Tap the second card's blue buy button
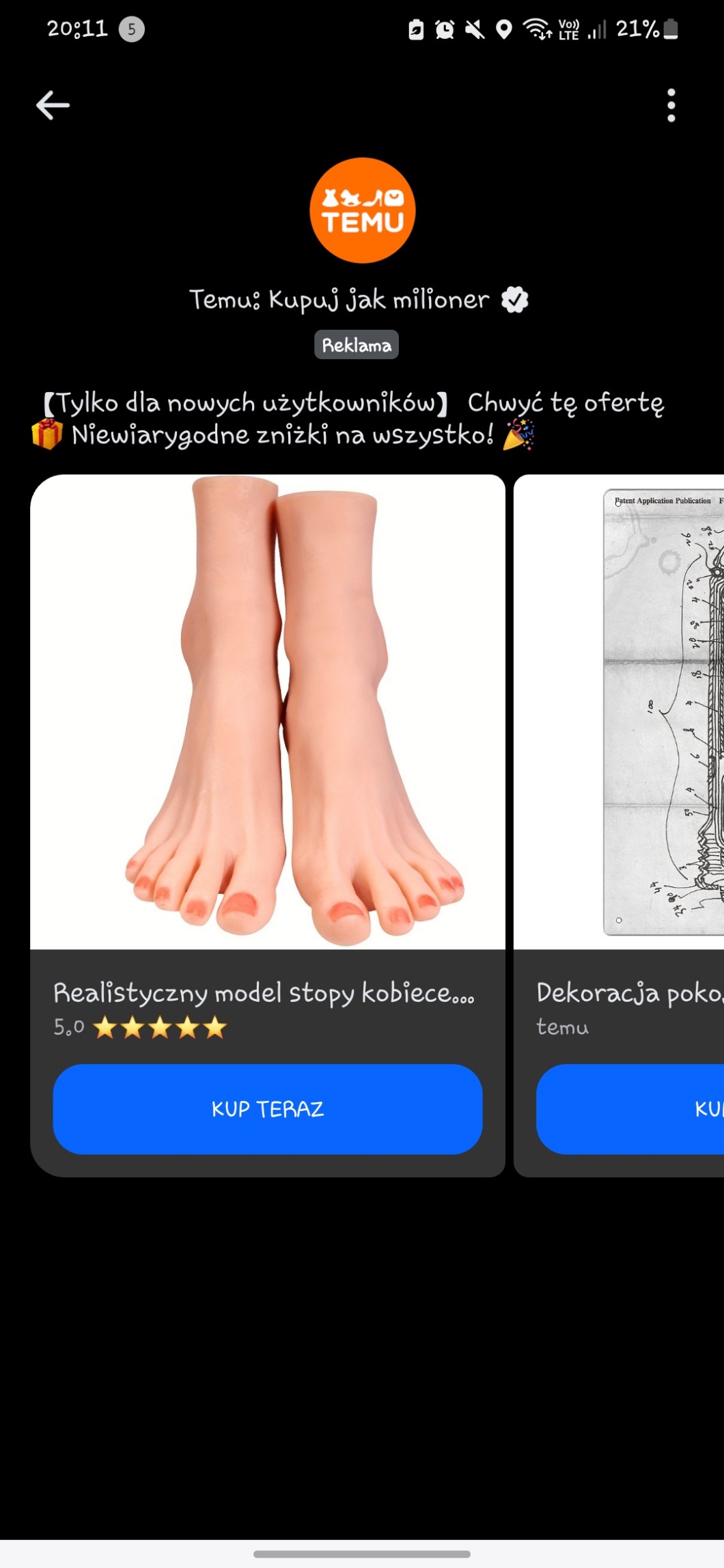The width and height of the screenshot is (724, 1568). 630,1109
